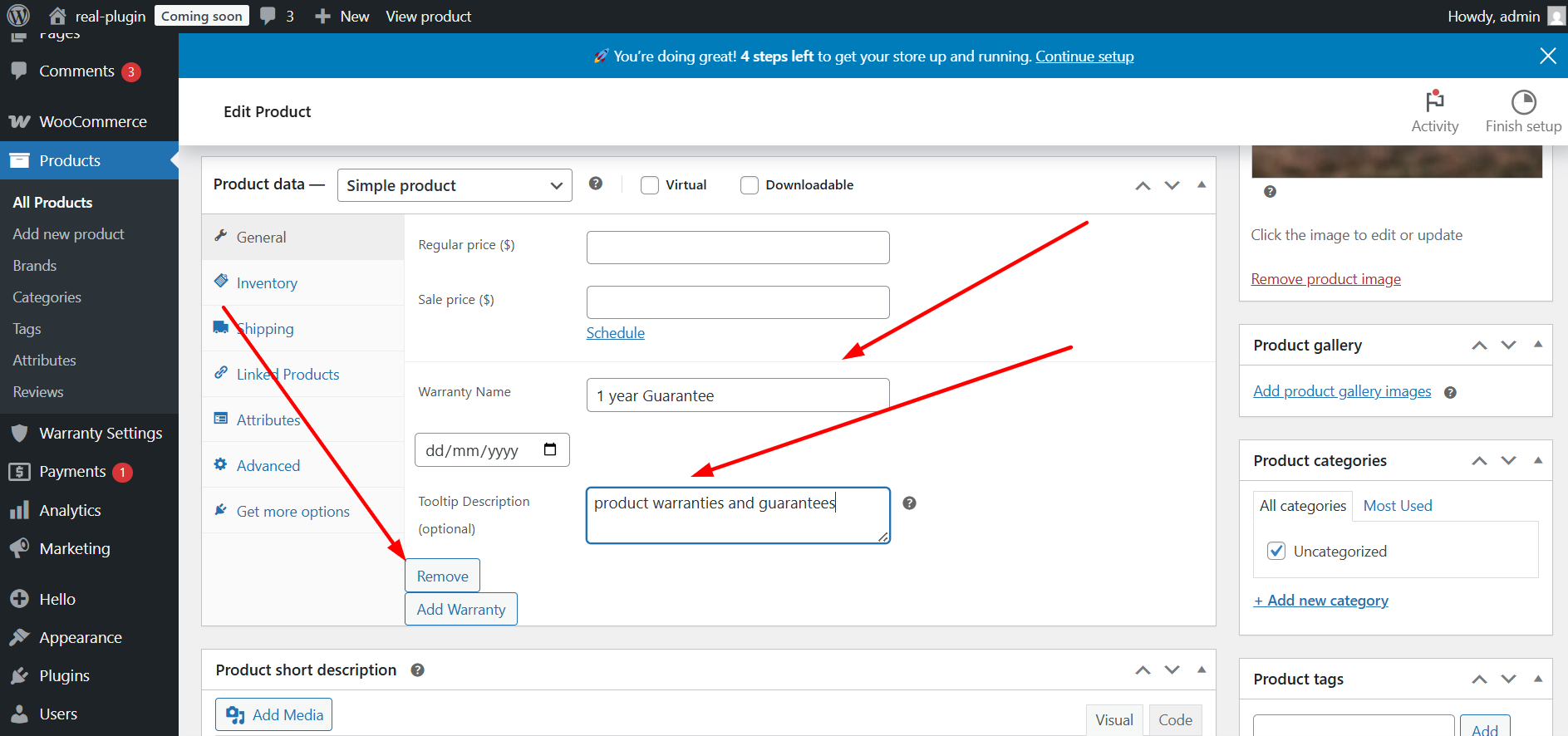Click the Finish setup progress icon
This screenshot has height=736, width=1568.
1523,102
